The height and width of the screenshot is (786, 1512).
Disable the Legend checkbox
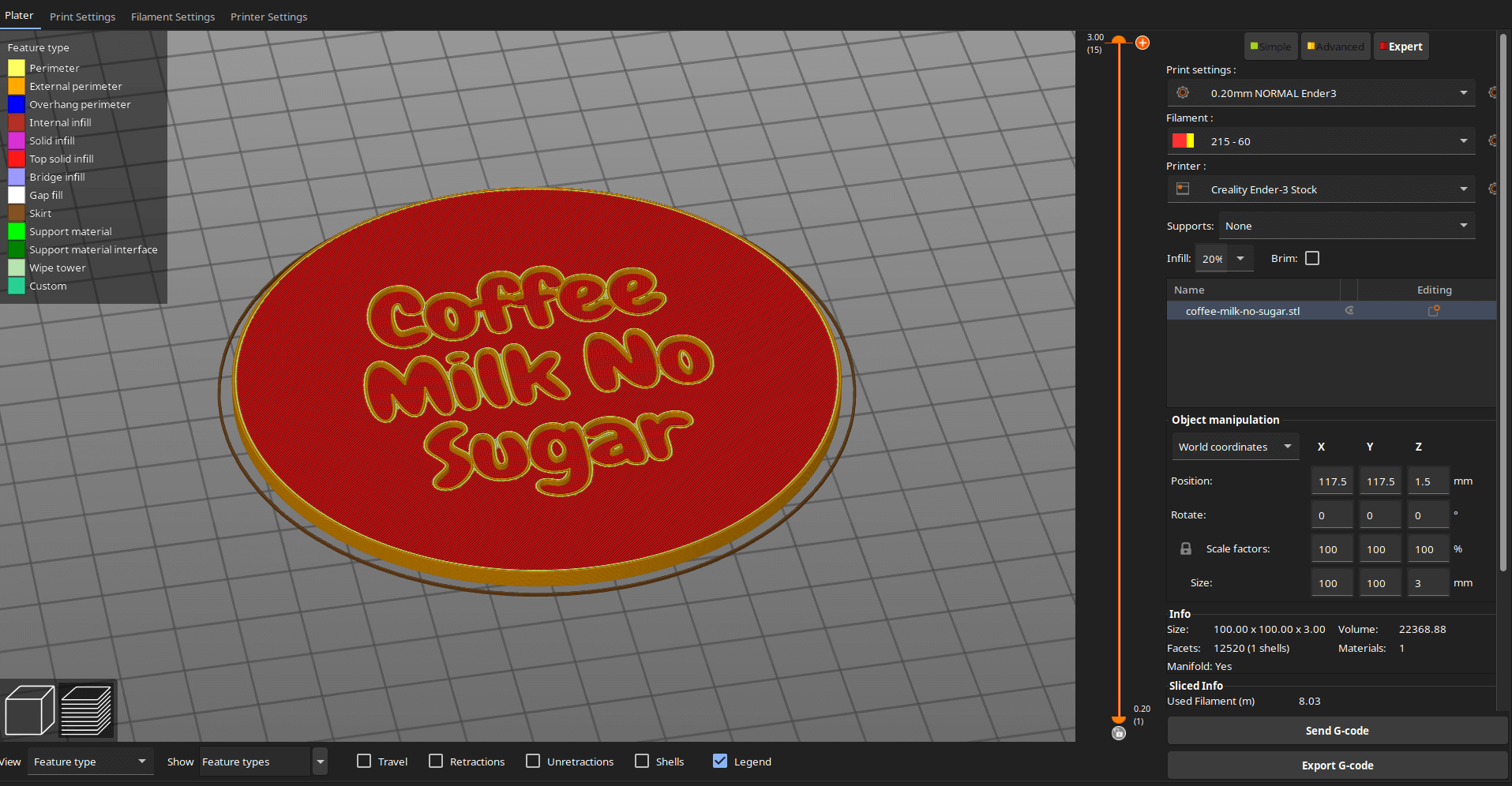pyautogui.click(x=719, y=761)
